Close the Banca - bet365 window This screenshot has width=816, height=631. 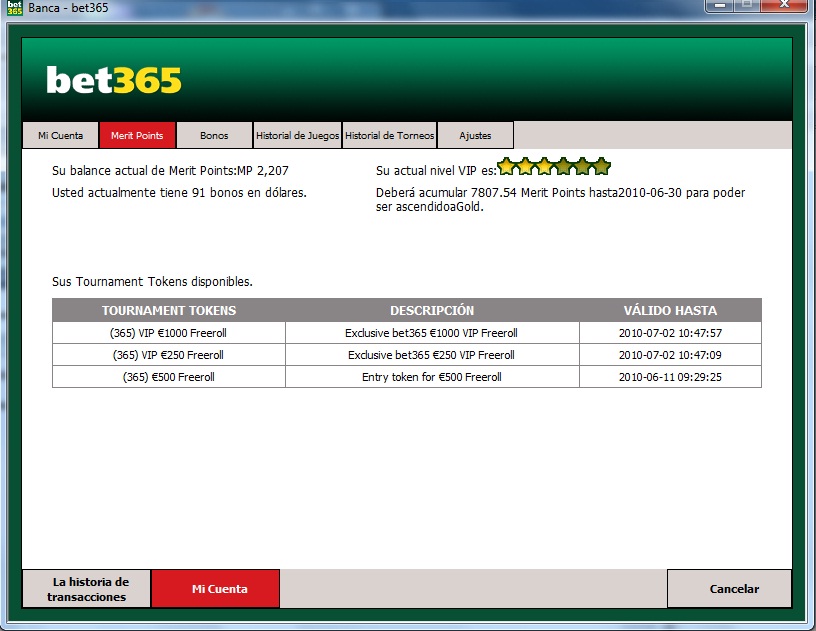pos(784,5)
